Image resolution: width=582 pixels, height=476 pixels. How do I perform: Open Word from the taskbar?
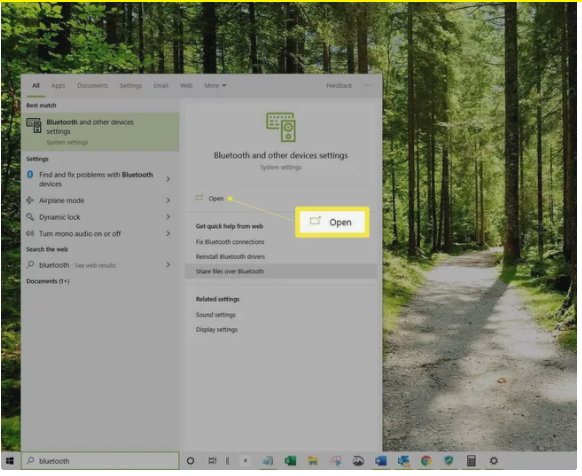tap(381, 461)
